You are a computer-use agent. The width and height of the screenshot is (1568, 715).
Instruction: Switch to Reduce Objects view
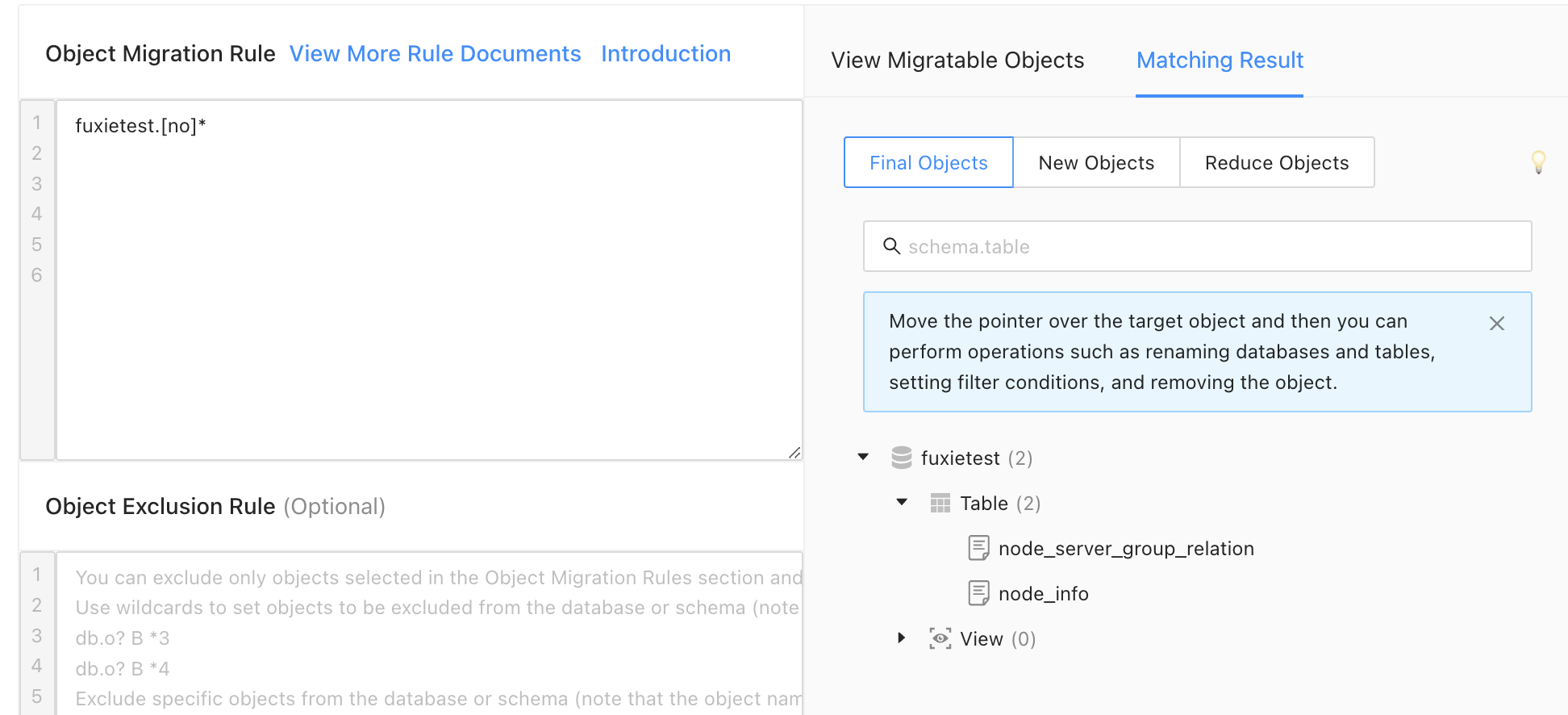point(1276,163)
